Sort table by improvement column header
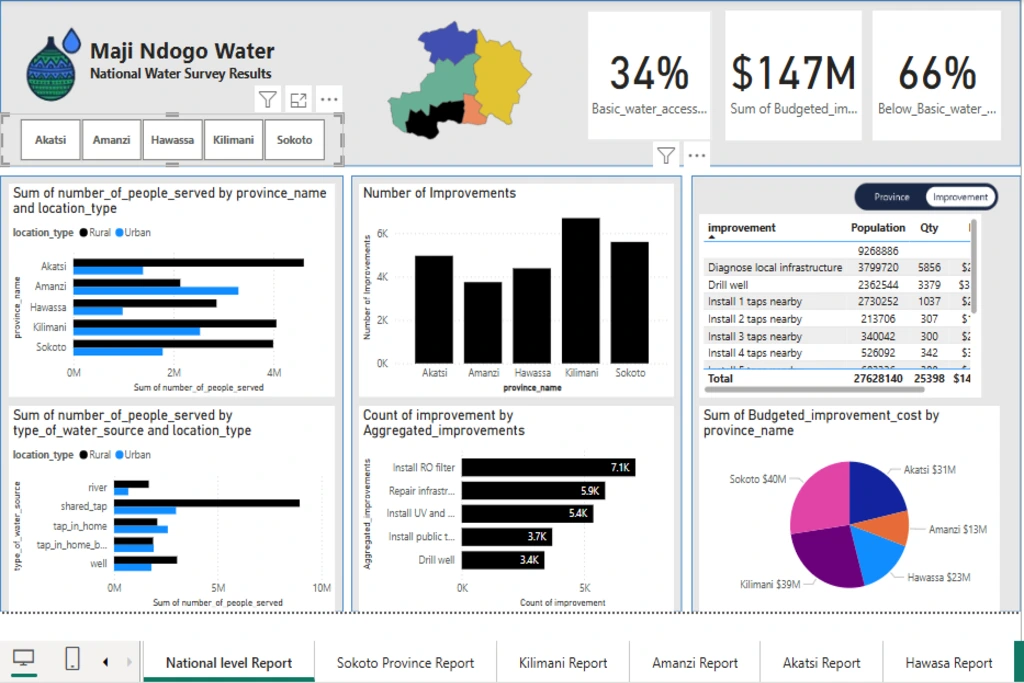This screenshot has width=1024, height=683. click(741, 228)
